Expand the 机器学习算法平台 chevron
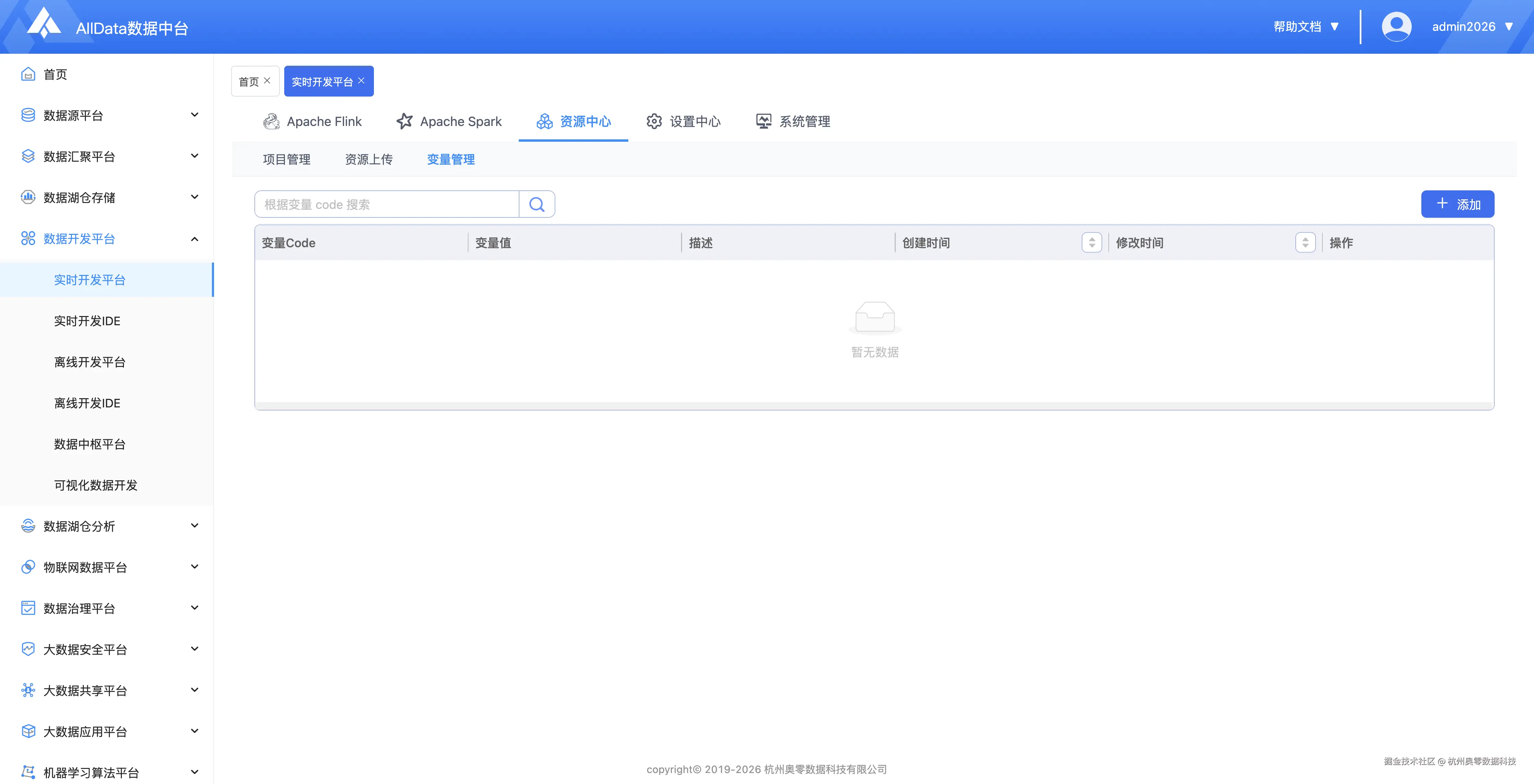 (194, 772)
